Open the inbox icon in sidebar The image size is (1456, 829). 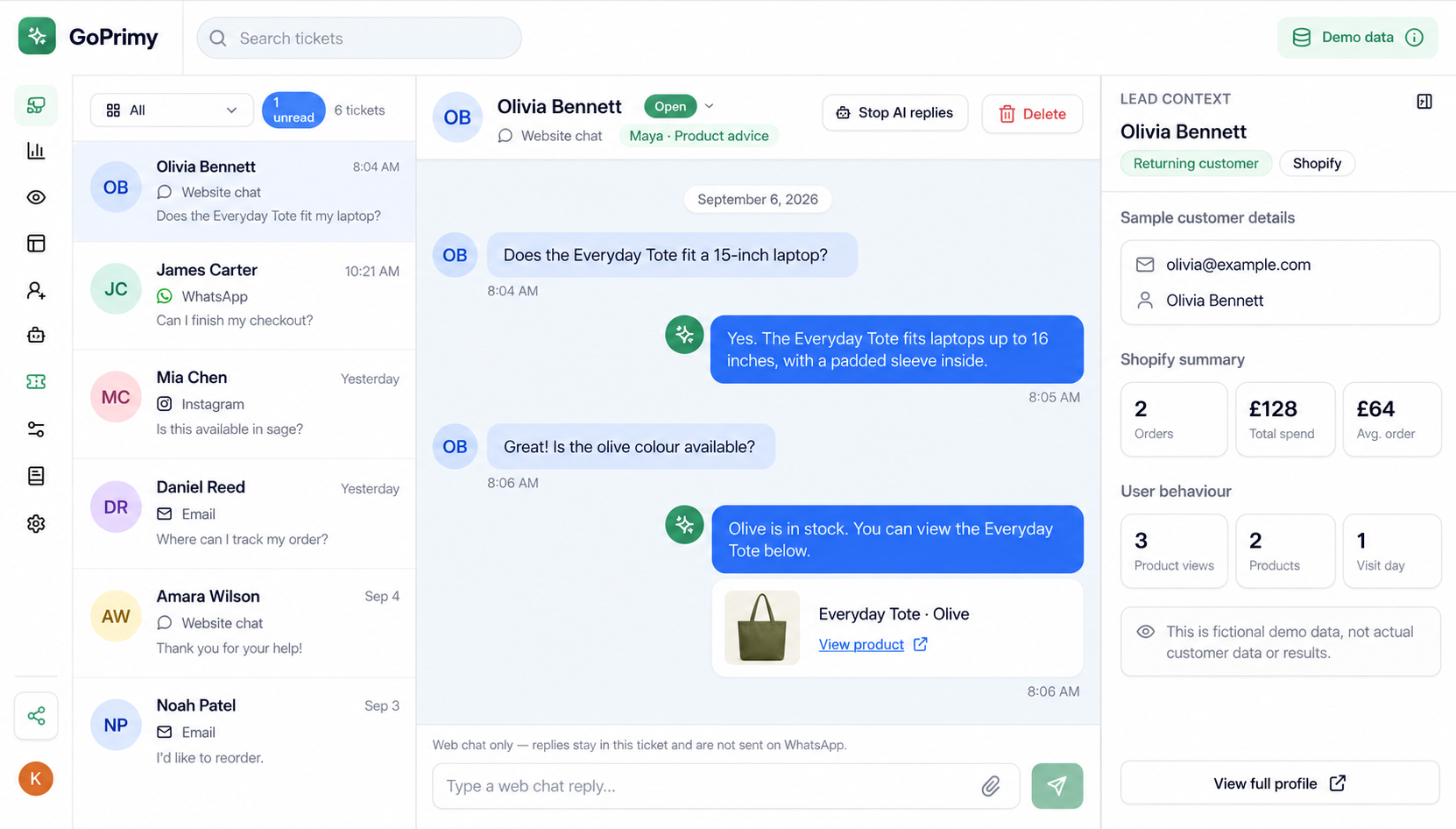pyautogui.click(x=36, y=105)
